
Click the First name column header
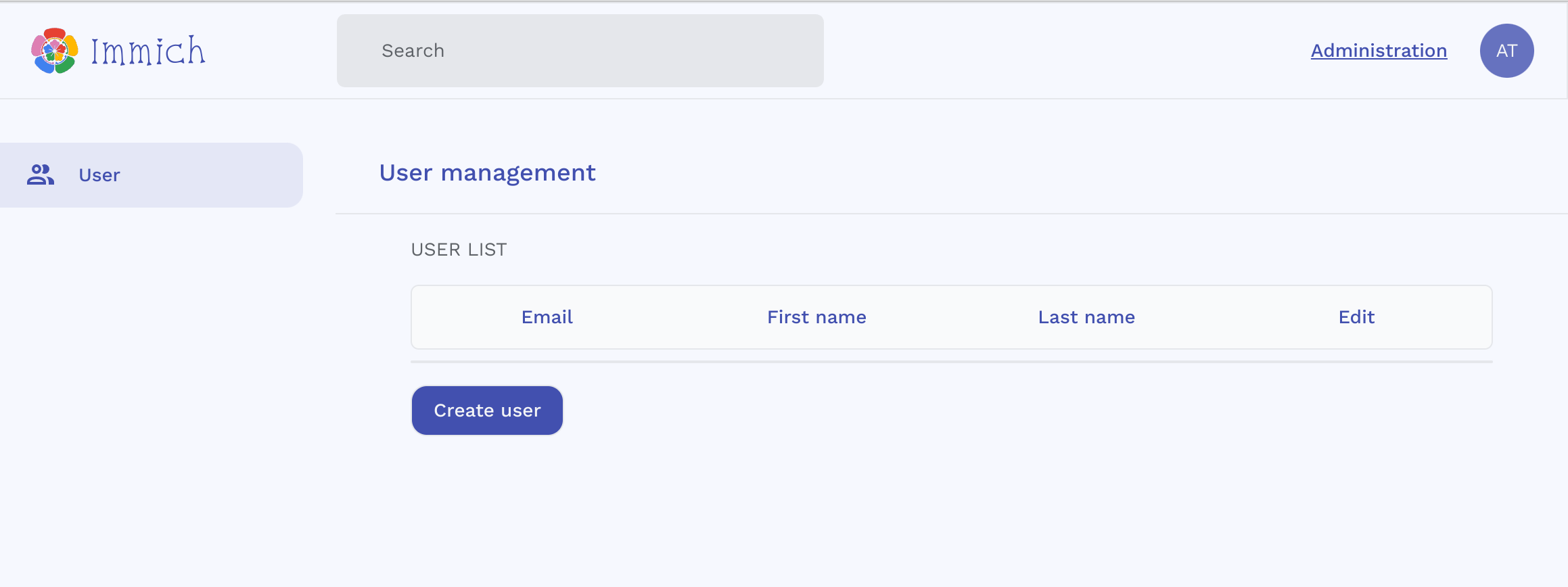816,316
